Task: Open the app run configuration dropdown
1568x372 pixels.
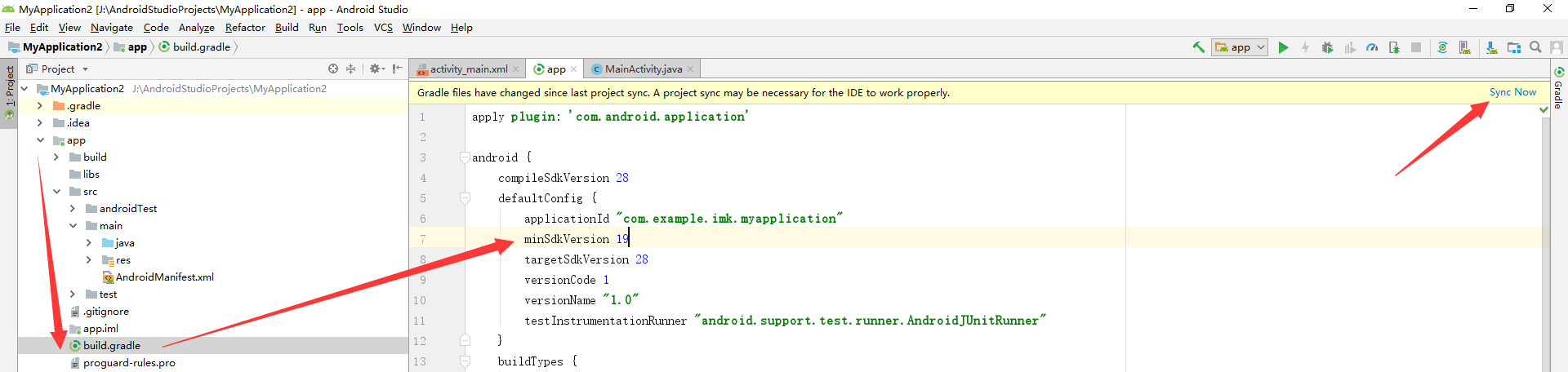Action: click(x=1240, y=47)
